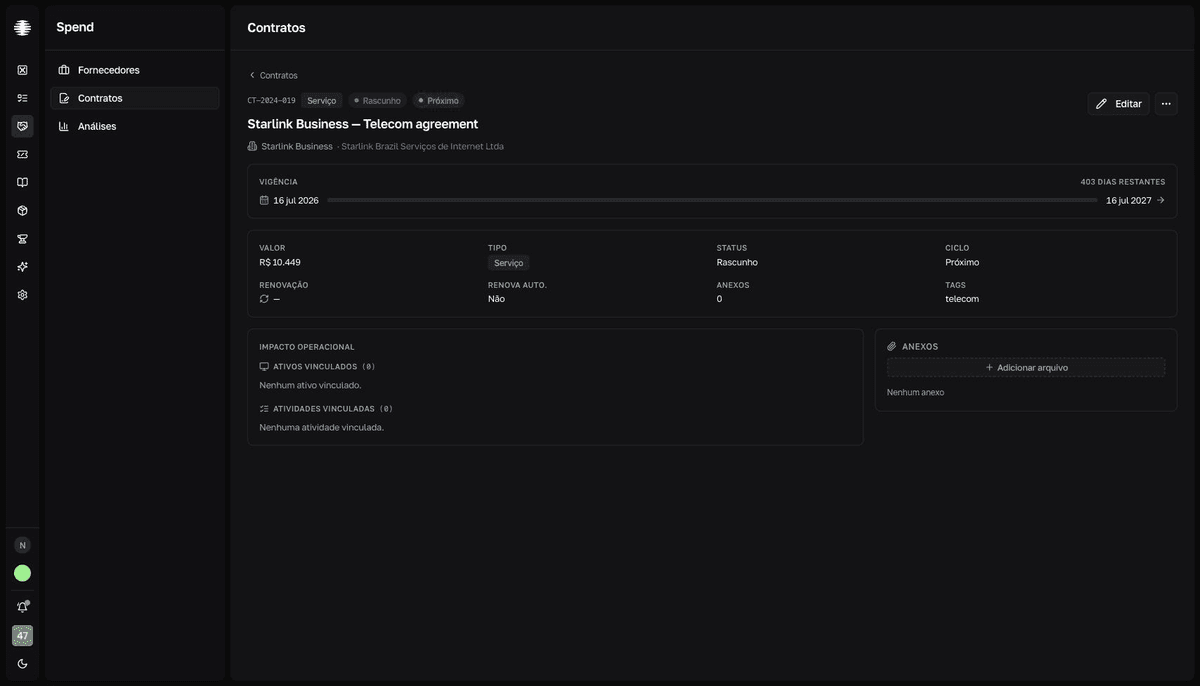1200x686 pixels.
Task: Select the handshake Spend icon in left rail
Action: tap(22, 126)
